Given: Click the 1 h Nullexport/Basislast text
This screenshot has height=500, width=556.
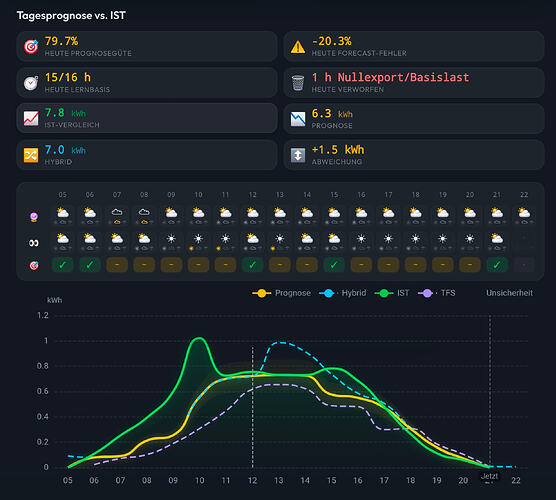Looking at the screenshot, I should point(390,77).
